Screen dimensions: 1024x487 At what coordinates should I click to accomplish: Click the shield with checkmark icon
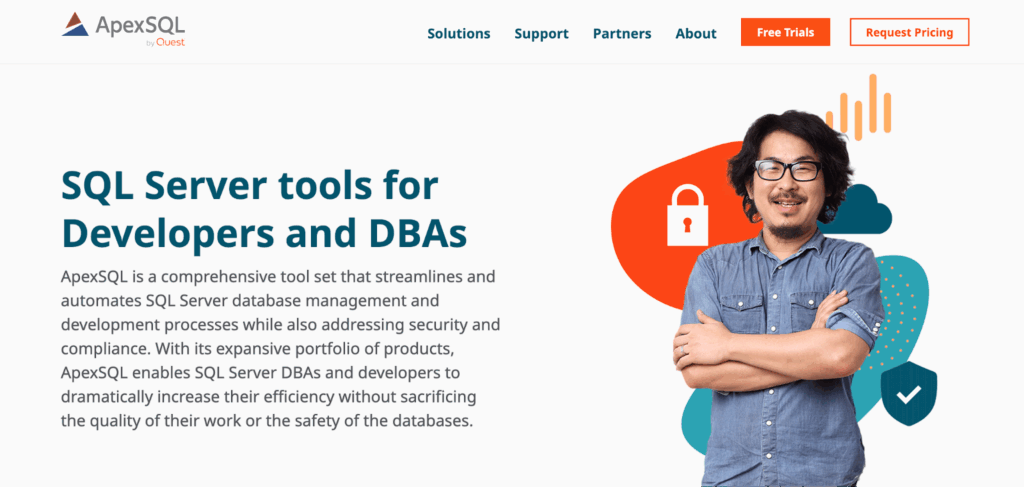pos(908,393)
